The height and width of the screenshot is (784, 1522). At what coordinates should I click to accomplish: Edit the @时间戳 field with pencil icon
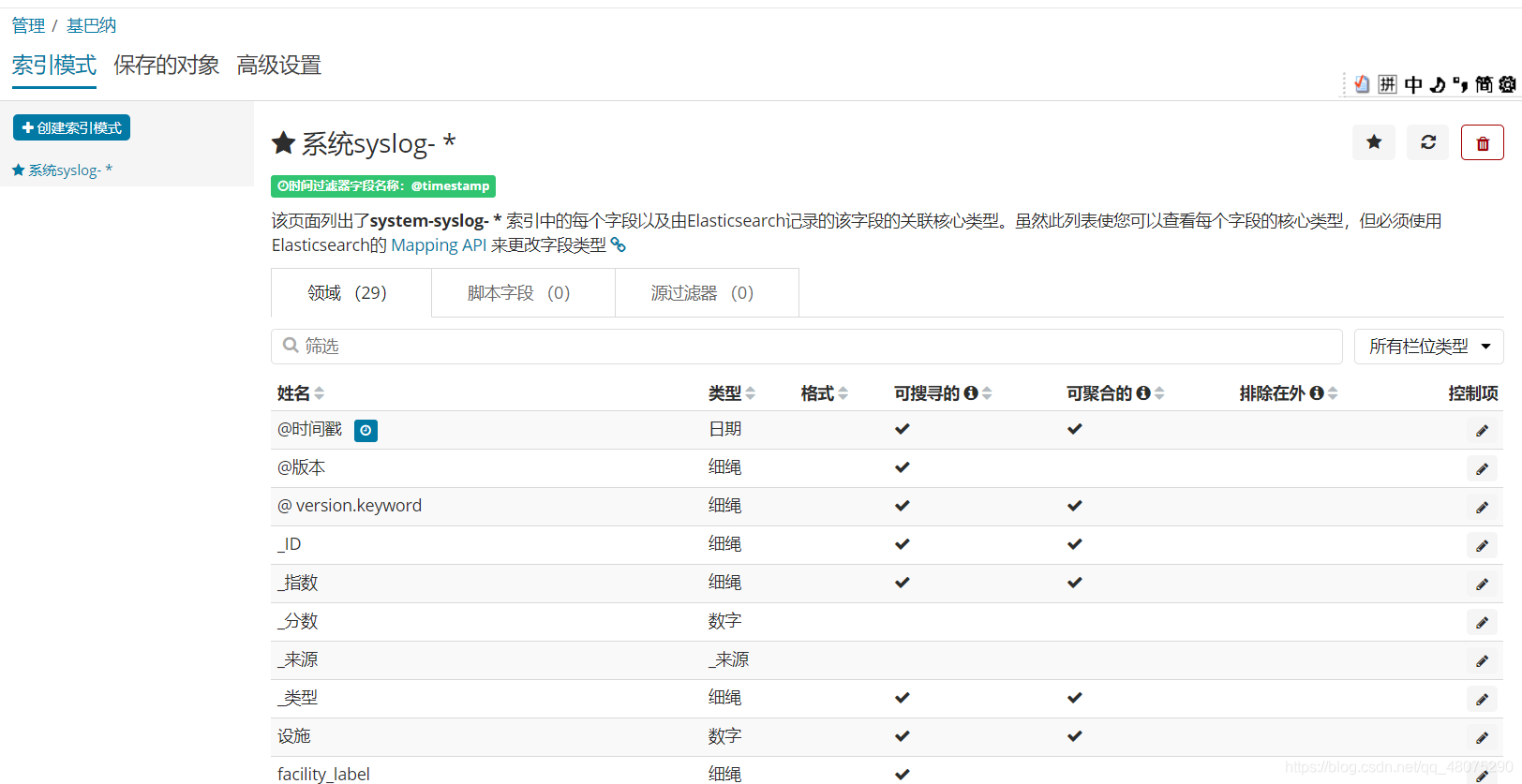1482,430
